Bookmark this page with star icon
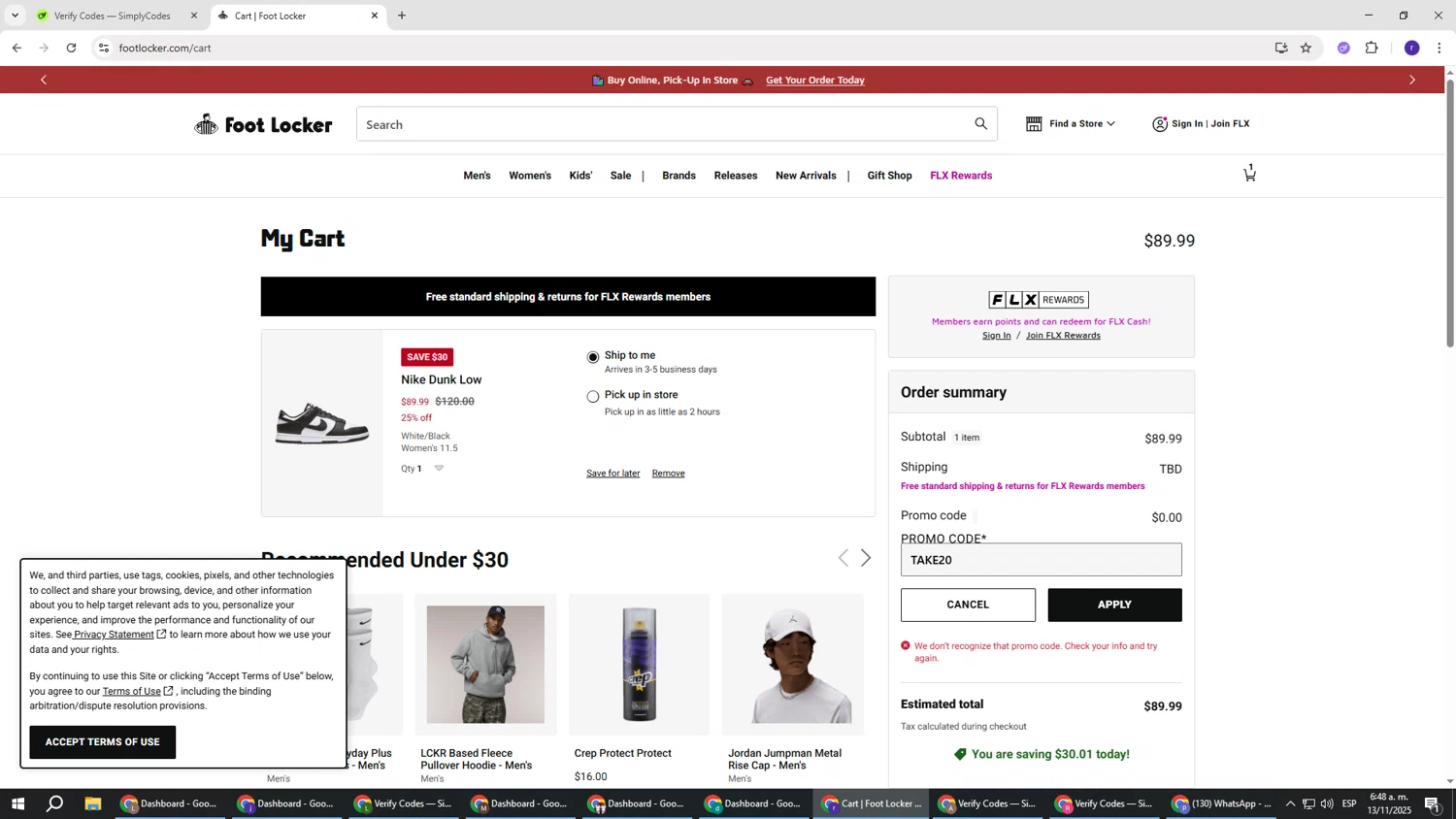This screenshot has width=1456, height=819. (x=1306, y=48)
